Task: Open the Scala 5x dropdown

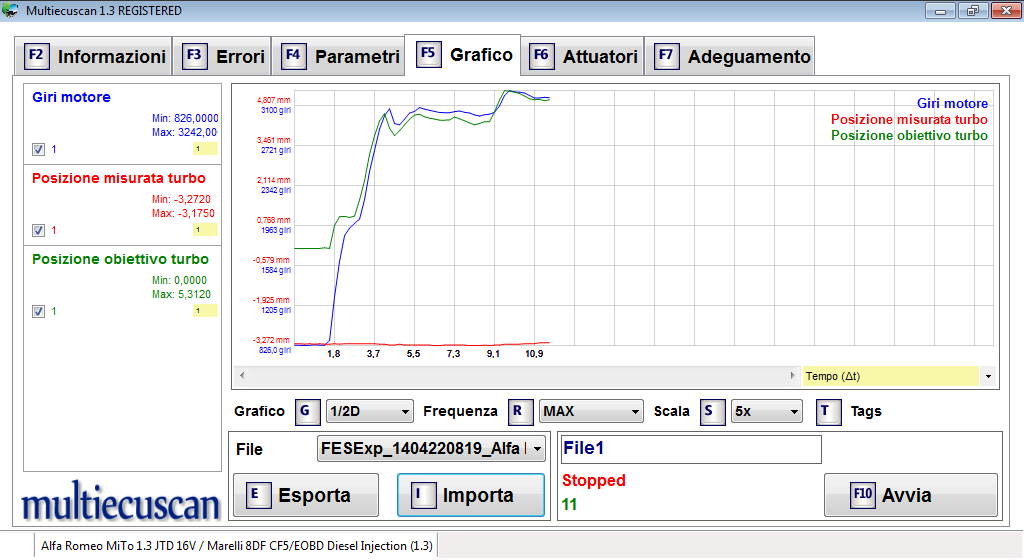Action: tap(766, 411)
